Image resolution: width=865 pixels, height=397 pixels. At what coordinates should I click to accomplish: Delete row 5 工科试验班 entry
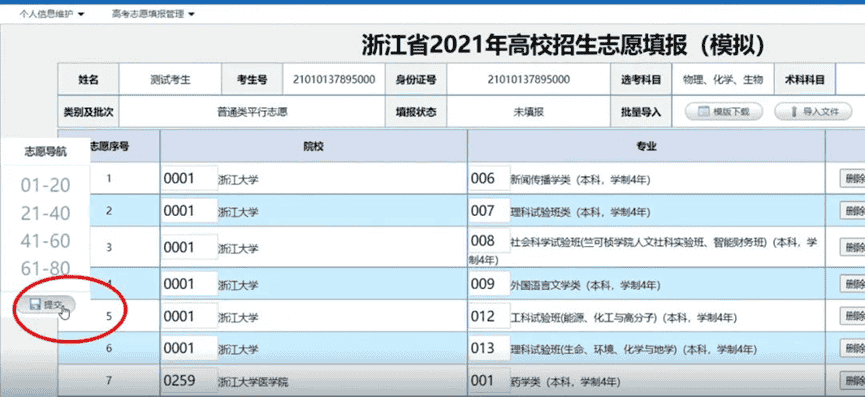[852, 316]
